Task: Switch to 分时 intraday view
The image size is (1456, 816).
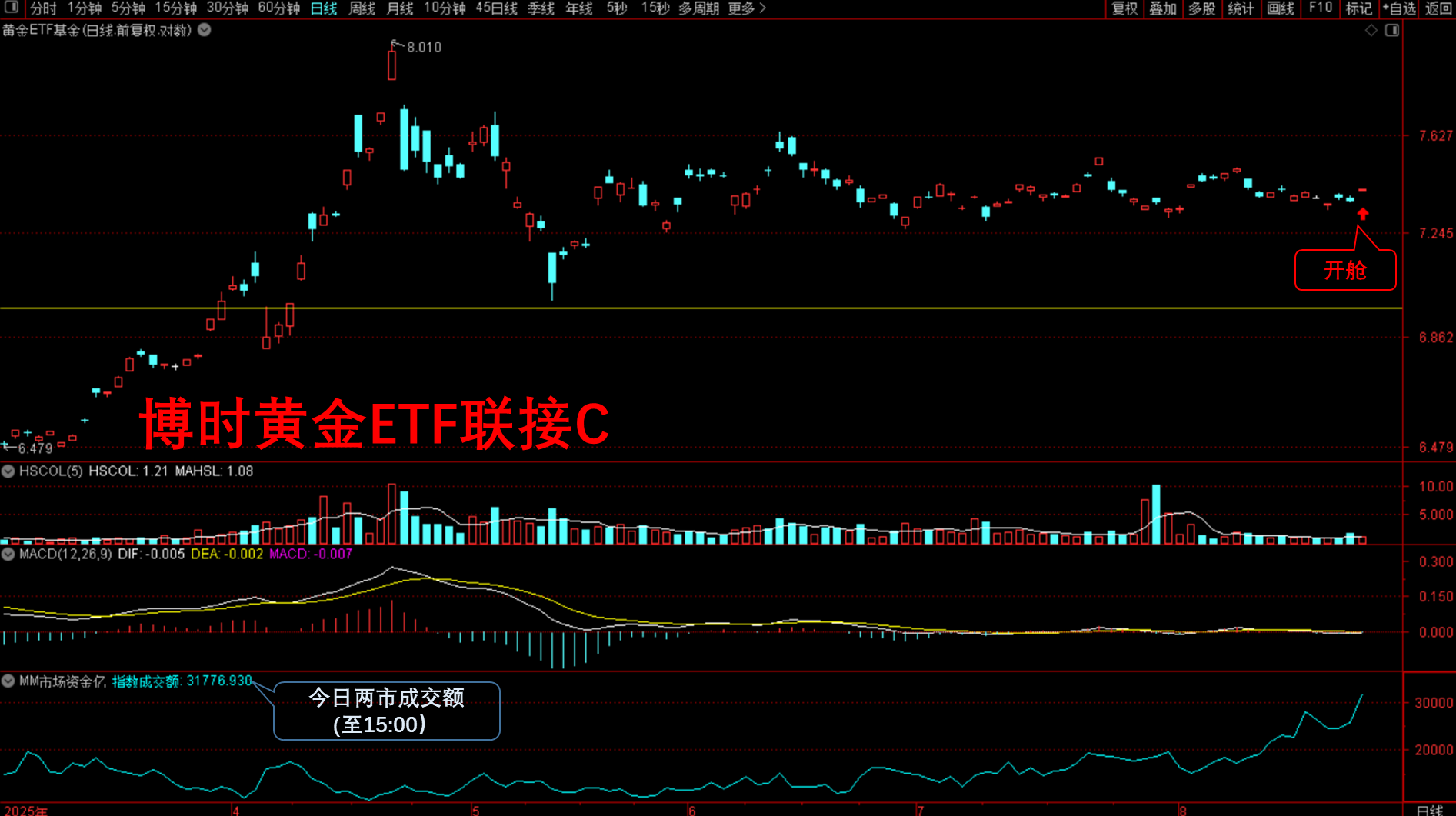Action: coord(43,8)
